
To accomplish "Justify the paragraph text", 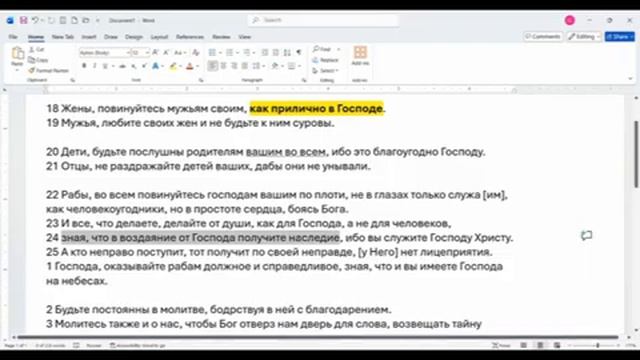I will pos(244,66).
